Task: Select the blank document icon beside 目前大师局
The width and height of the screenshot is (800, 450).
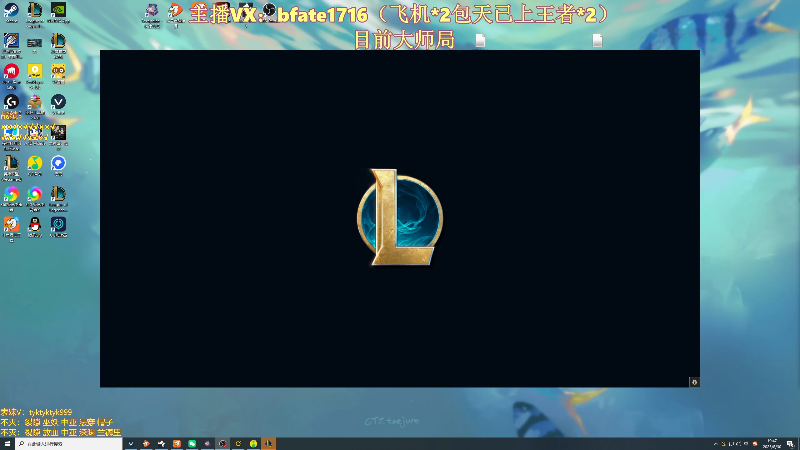Action: click(480, 40)
